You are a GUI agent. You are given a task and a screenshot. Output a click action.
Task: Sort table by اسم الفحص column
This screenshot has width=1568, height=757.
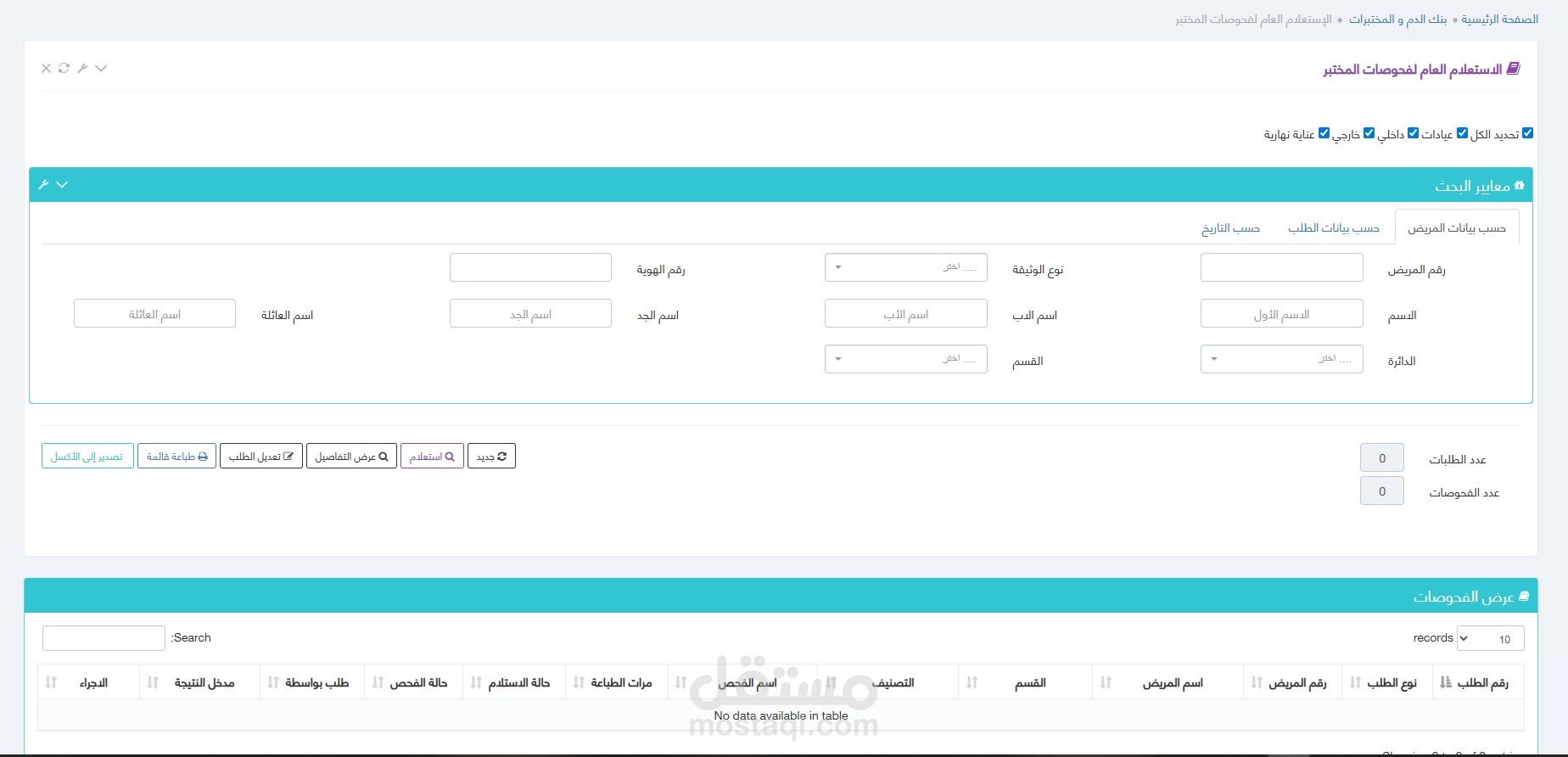click(x=743, y=682)
